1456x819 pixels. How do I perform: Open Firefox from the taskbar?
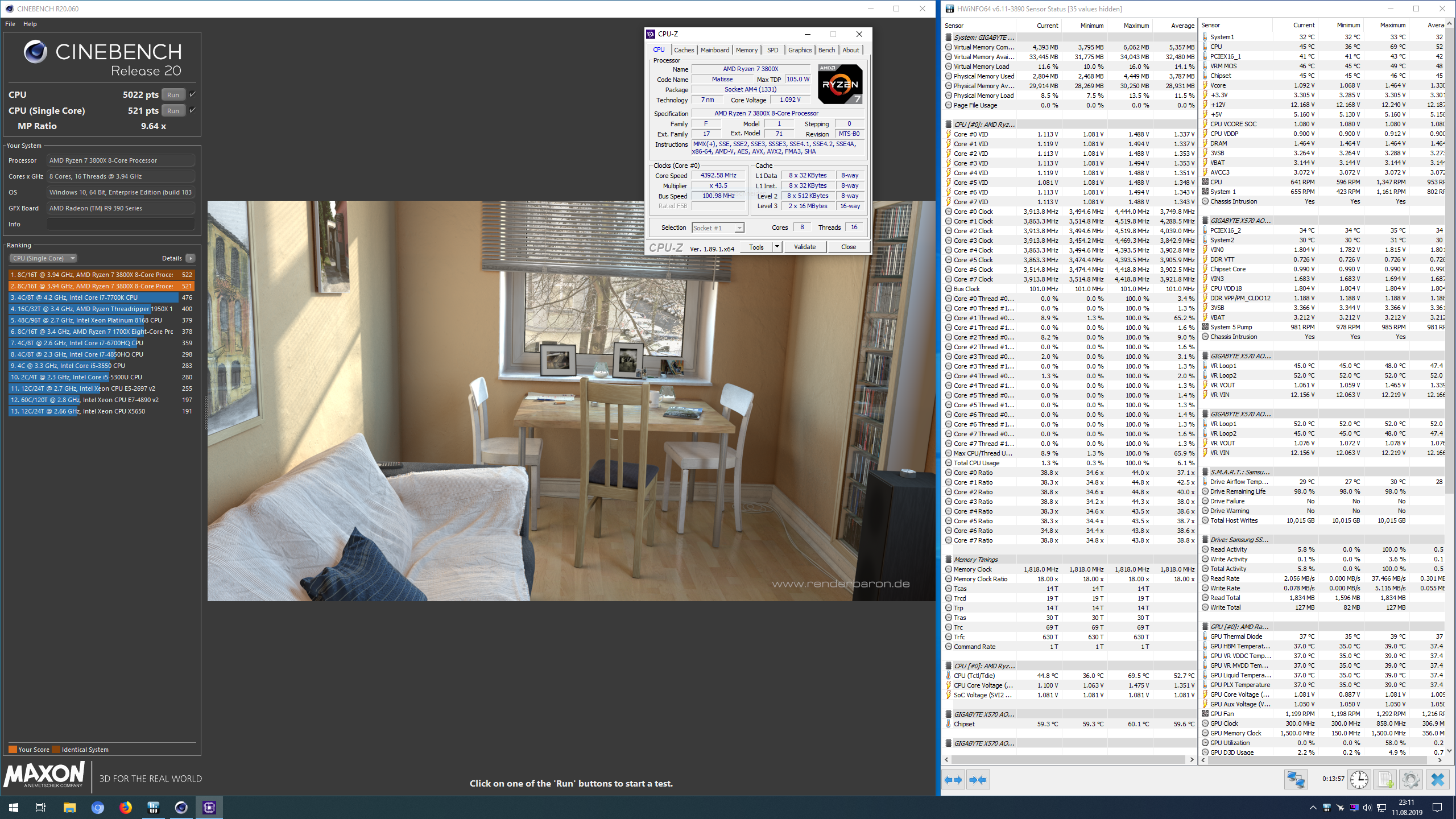pyautogui.click(x=125, y=808)
